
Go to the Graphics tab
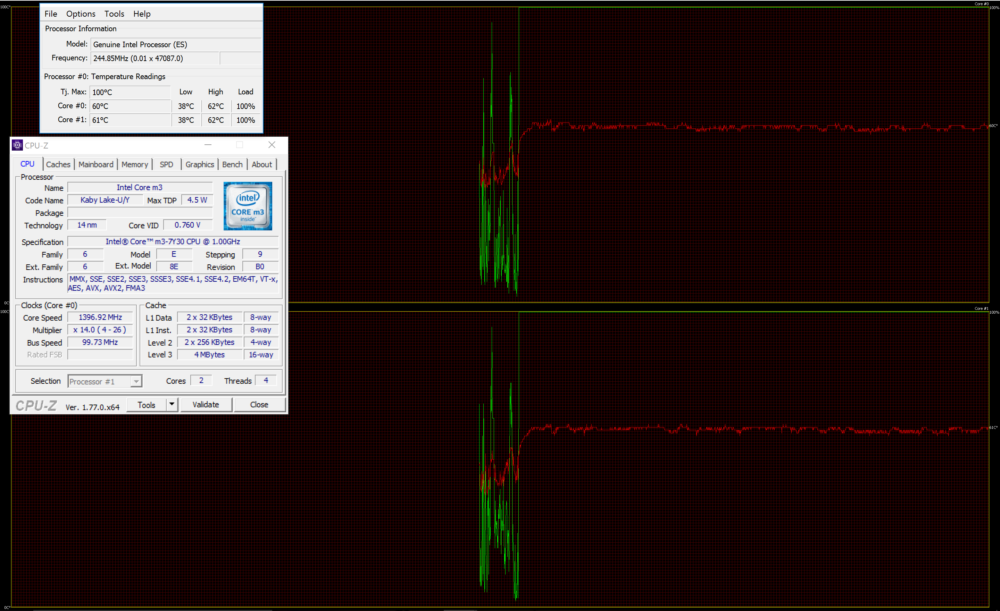(200, 164)
